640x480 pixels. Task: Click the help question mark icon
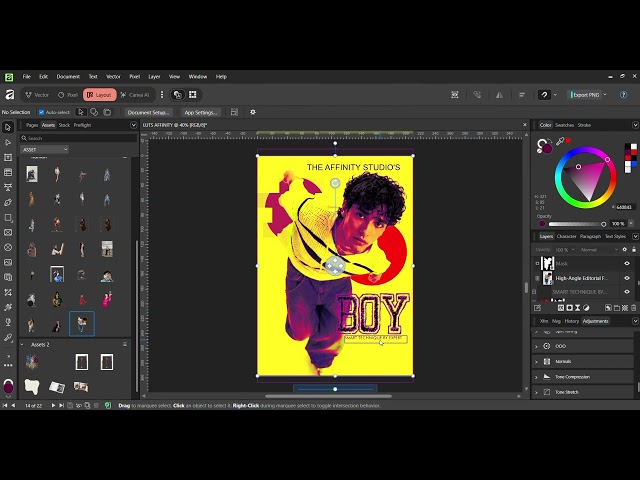click(x=624, y=95)
